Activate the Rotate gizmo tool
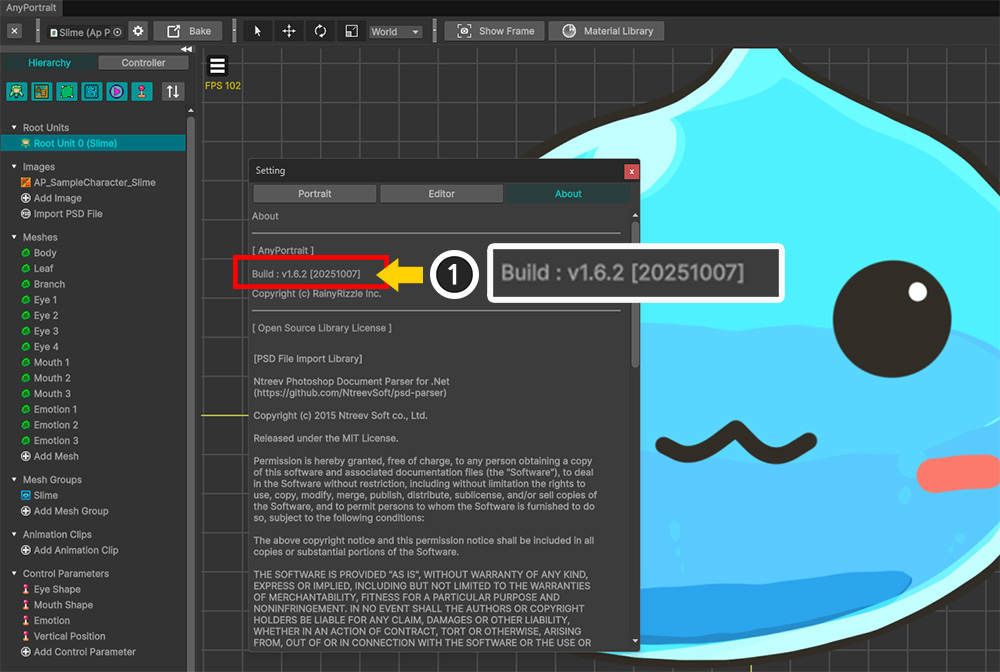The width and height of the screenshot is (1000, 672). pos(320,31)
